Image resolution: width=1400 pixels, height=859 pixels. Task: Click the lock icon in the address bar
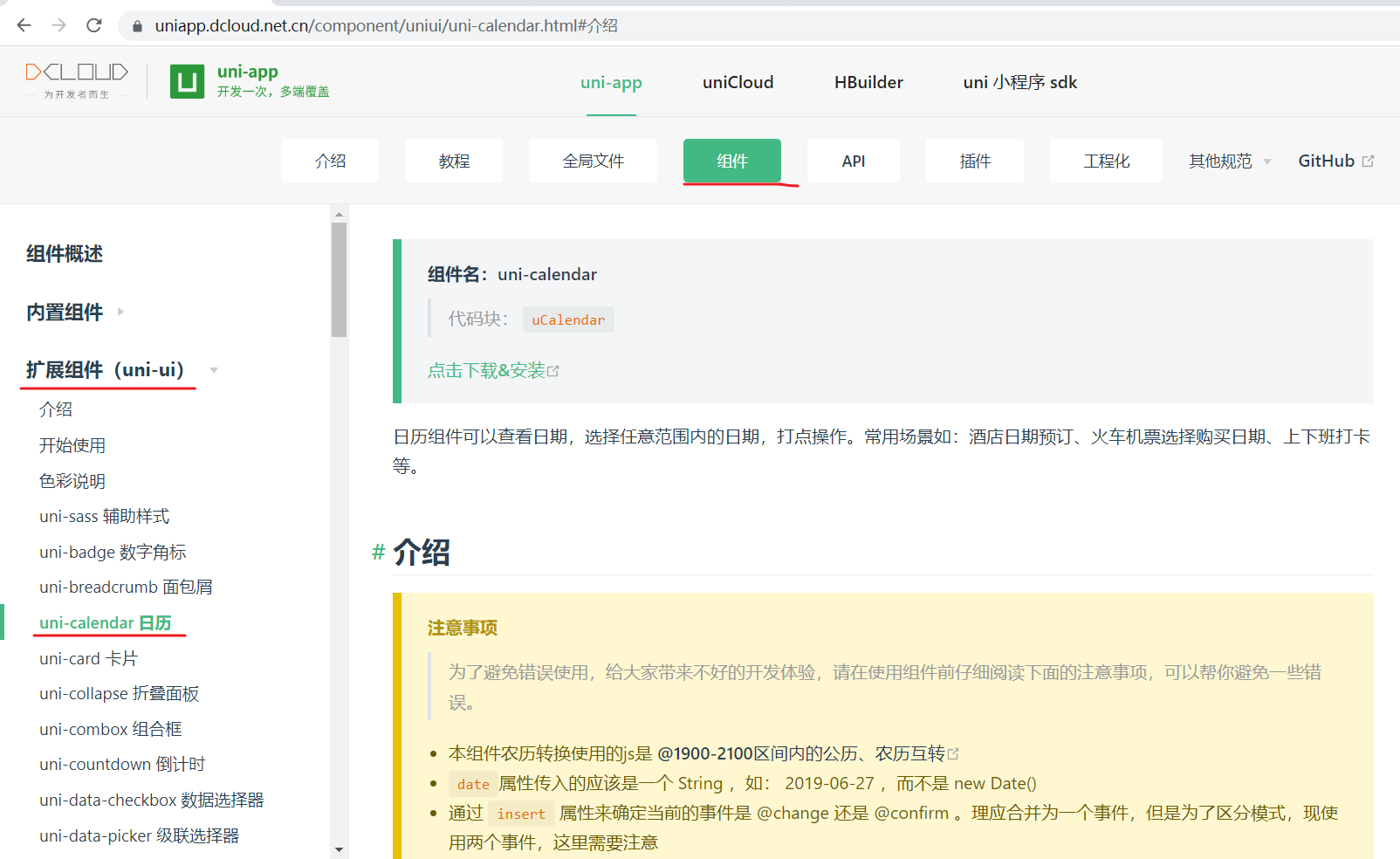(x=137, y=26)
